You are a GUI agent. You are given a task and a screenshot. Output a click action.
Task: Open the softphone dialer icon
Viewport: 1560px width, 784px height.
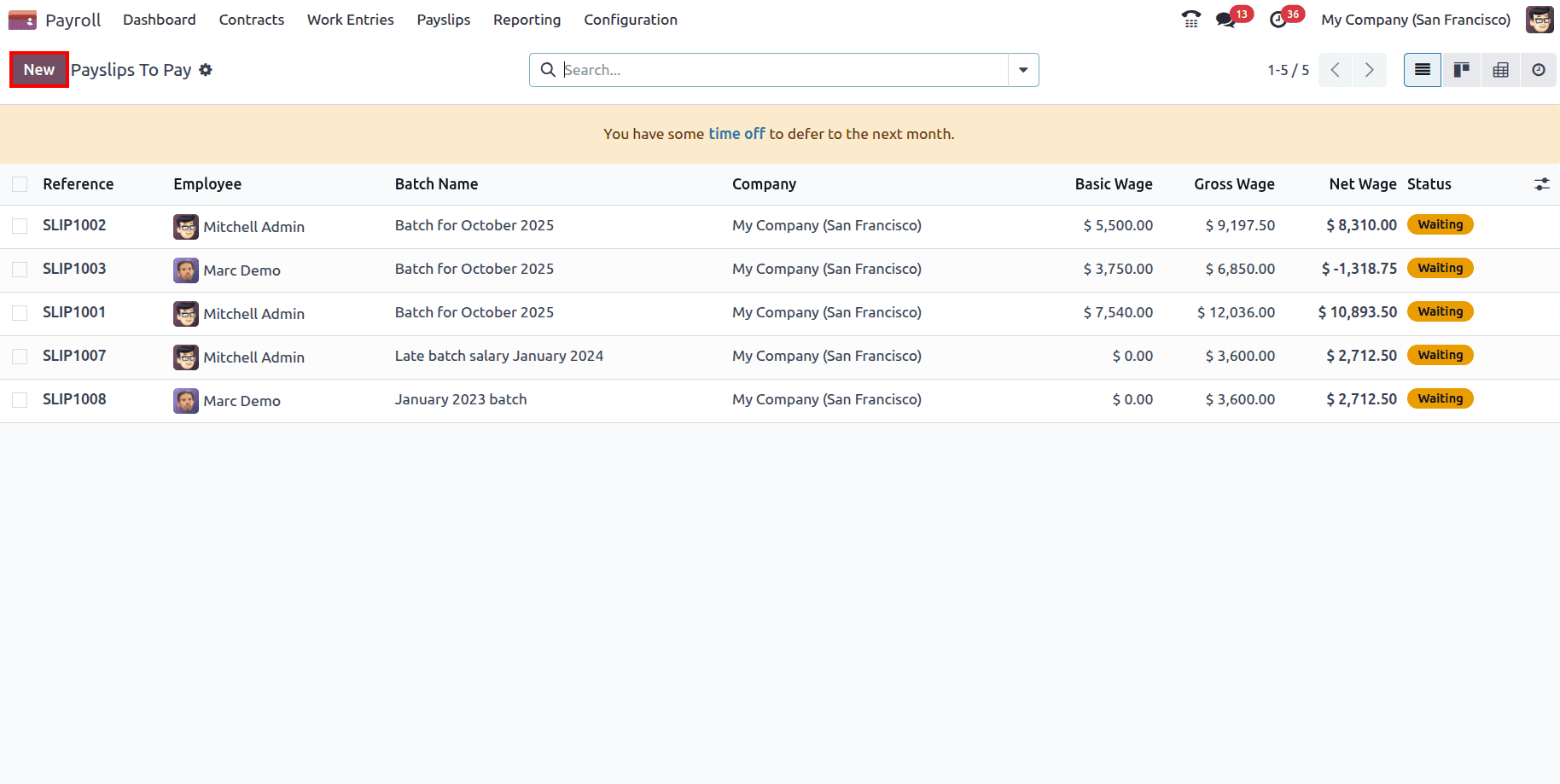[1190, 19]
